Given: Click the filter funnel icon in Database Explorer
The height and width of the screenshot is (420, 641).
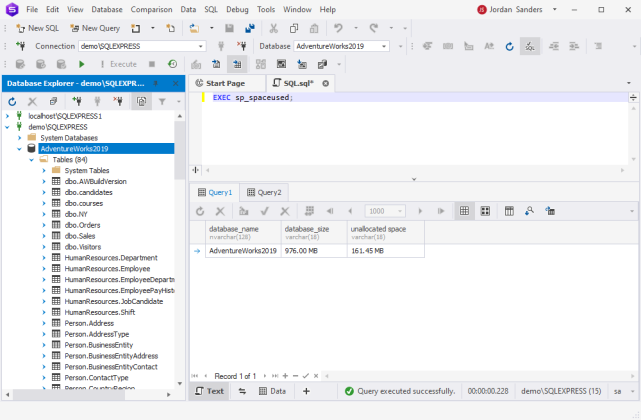Looking at the screenshot, I should pos(162,101).
